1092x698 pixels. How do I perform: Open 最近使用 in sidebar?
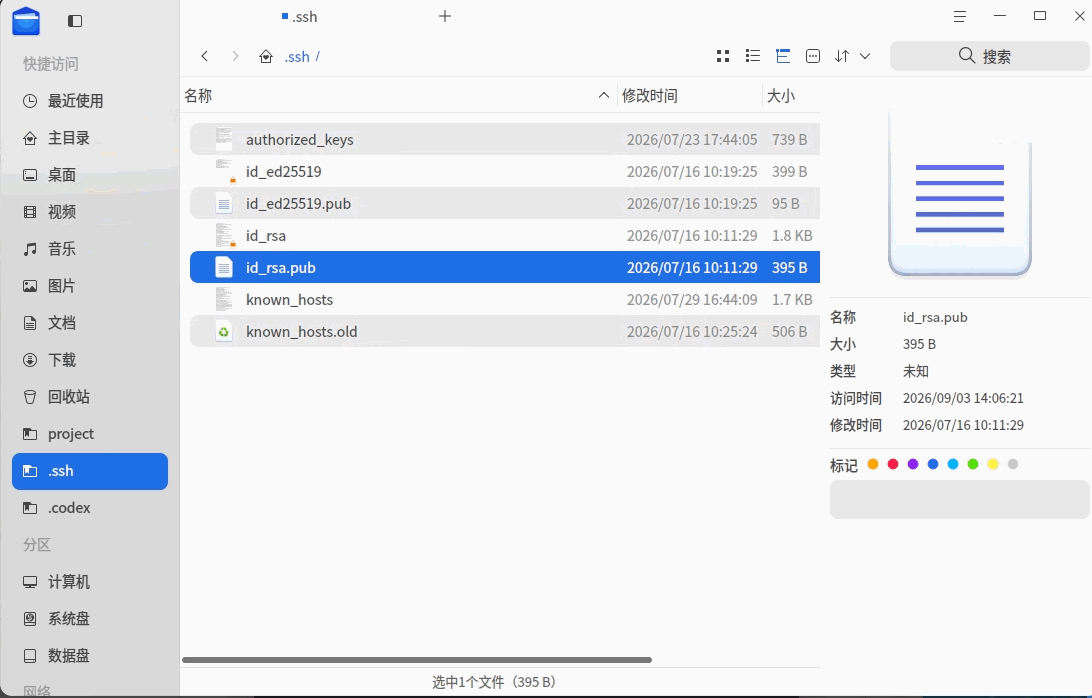[90, 101]
